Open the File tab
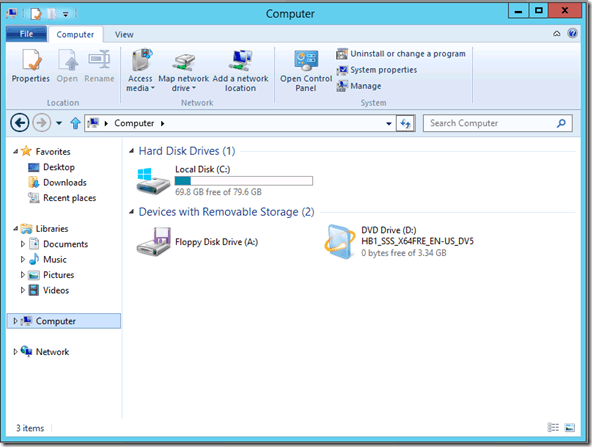The width and height of the screenshot is (592, 447). point(26,34)
